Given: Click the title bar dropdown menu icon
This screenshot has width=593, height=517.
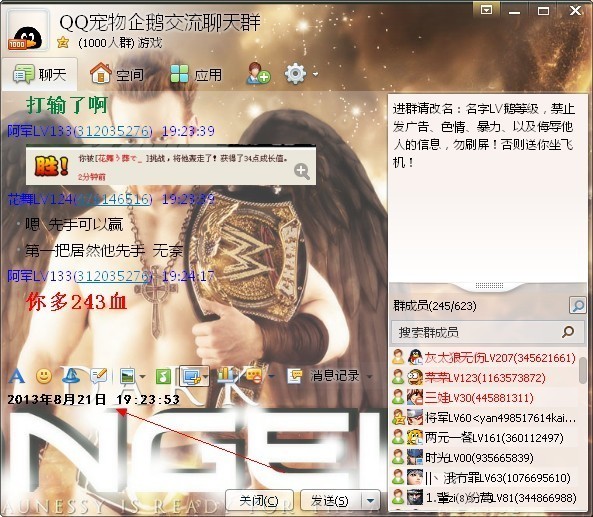Looking at the screenshot, I should (486, 10).
